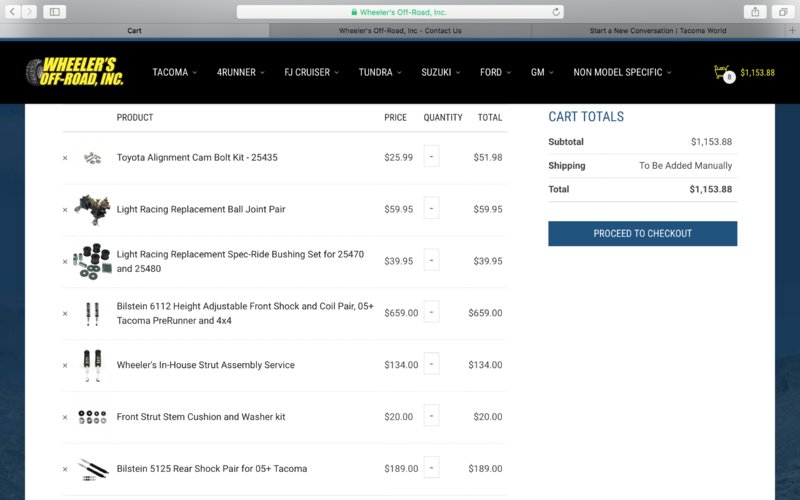Edit quantity for Strut Stem Cushion kit
The image size is (800, 500).
(432, 416)
